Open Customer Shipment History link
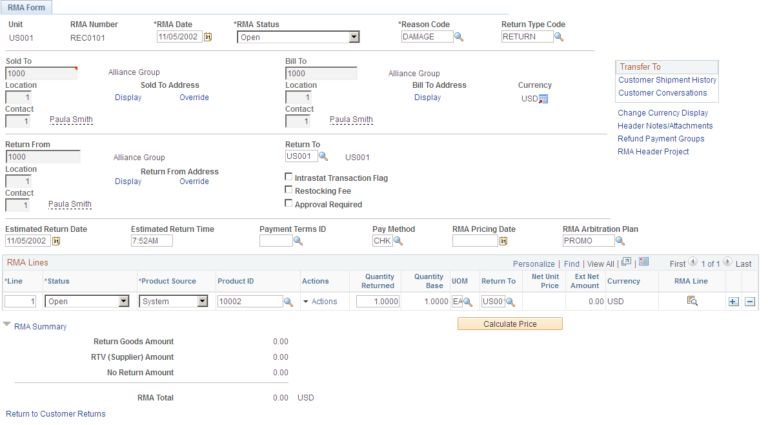 click(x=667, y=80)
